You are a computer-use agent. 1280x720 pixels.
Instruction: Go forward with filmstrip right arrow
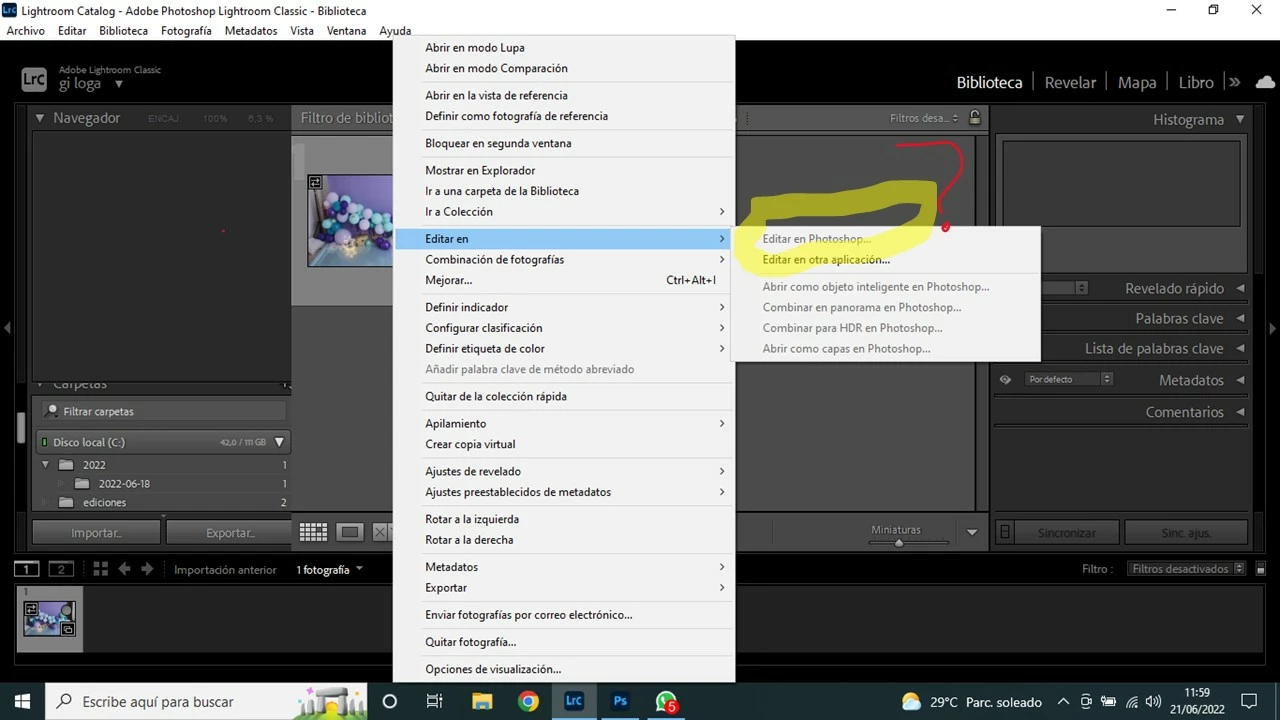coord(147,569)
